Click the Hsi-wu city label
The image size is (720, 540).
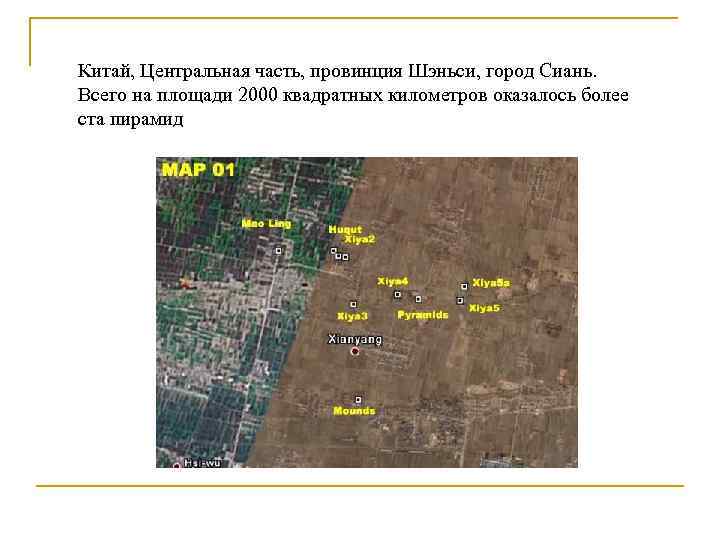tap(202, 463)
